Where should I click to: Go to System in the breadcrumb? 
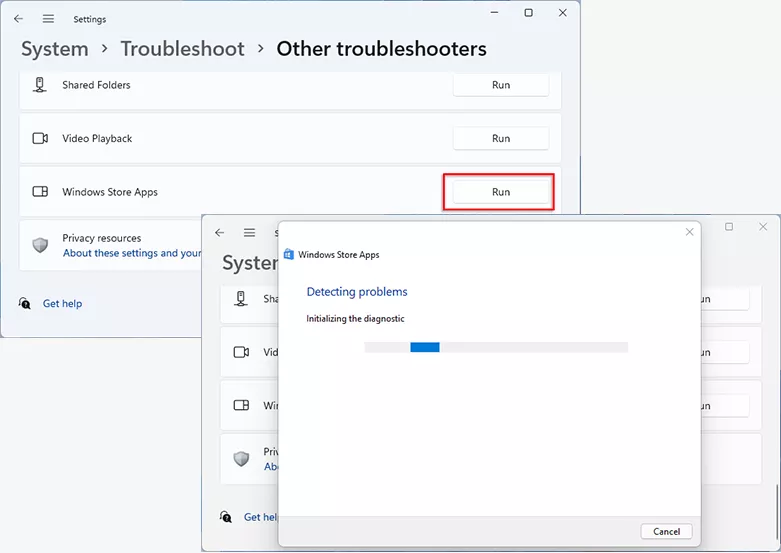pyautogui.click(x=55, y=49)
